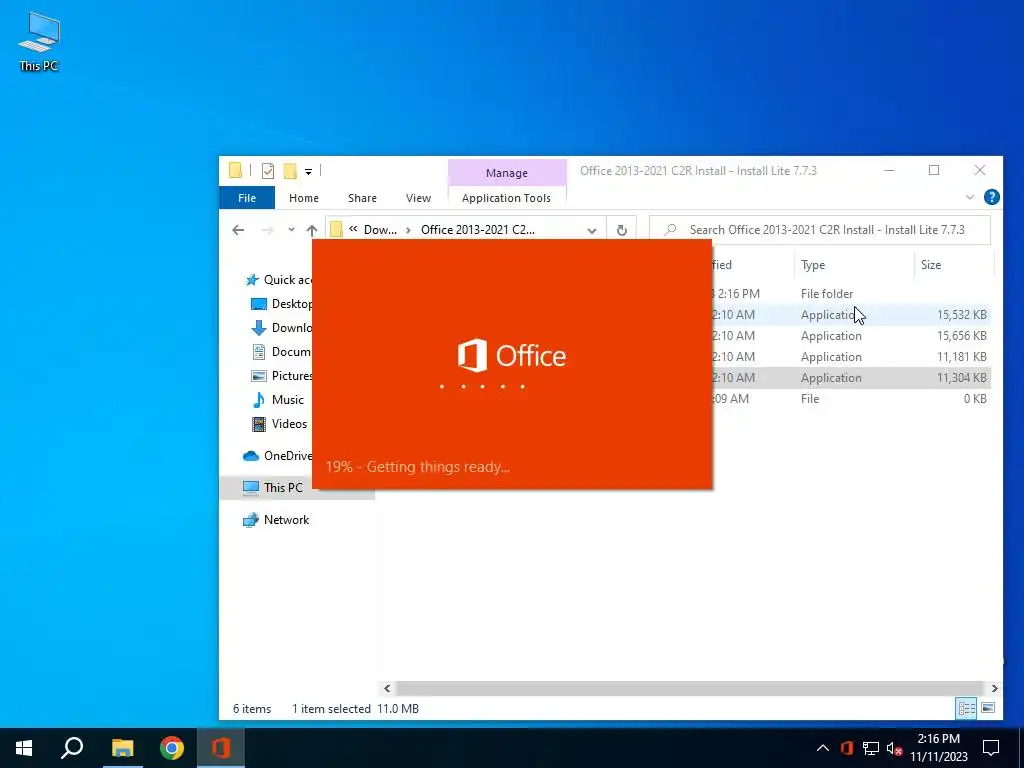Open Videos in navigation pane
The width and height of the screenshot is (1024, 768).
pos(280,424)
